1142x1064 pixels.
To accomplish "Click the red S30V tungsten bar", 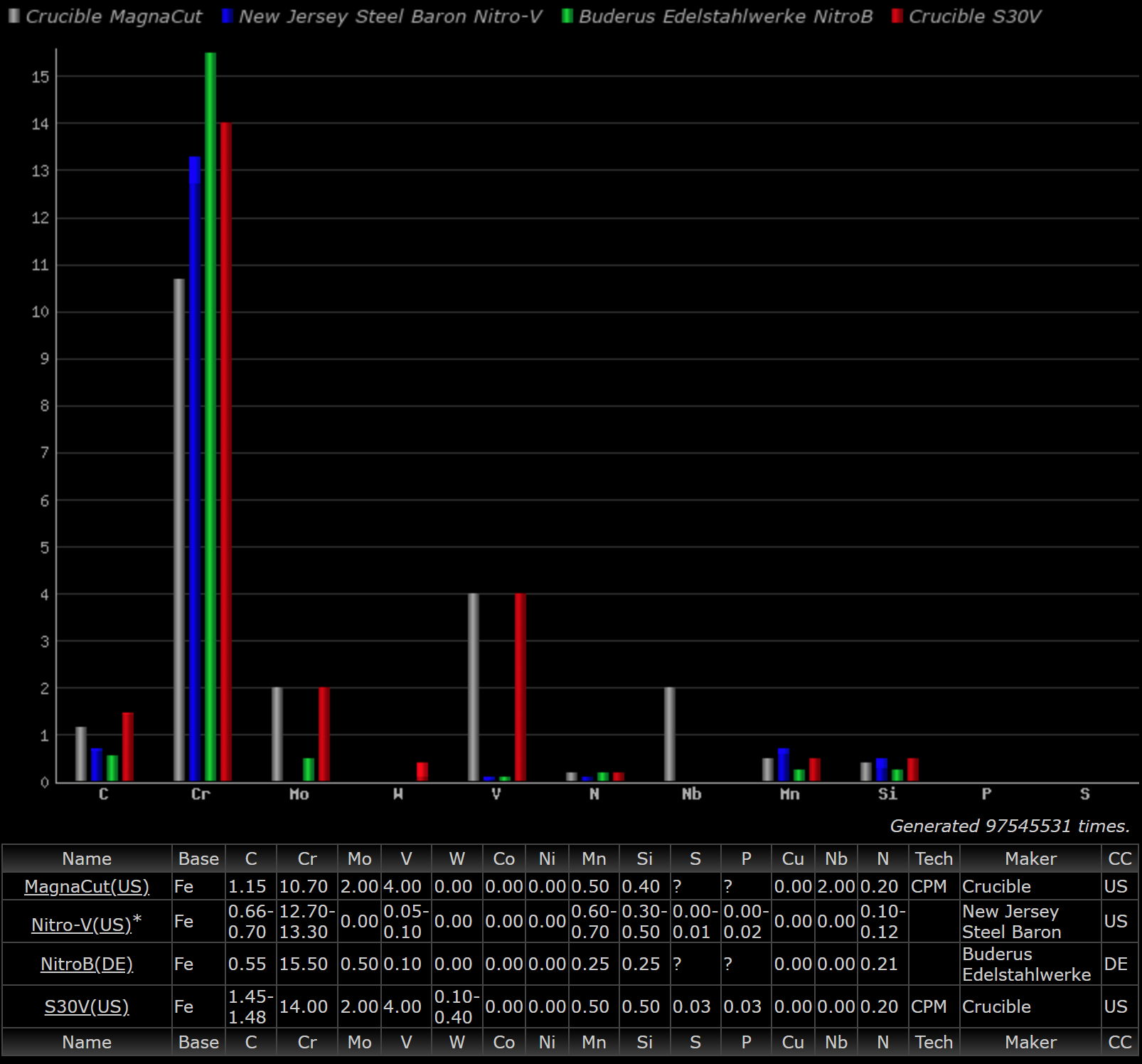I will [422, 772].
